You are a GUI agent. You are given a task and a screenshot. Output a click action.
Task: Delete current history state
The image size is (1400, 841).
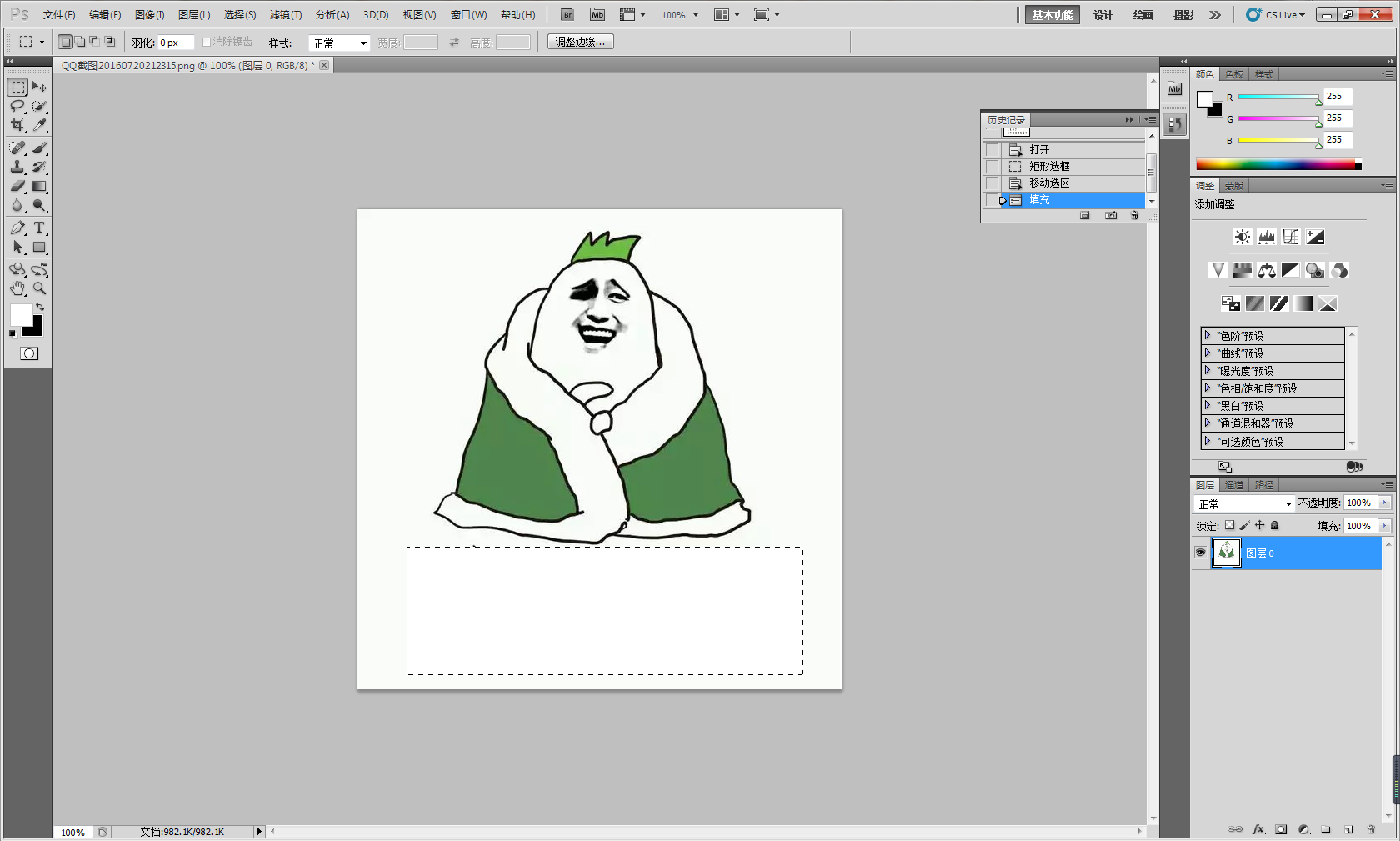(x=1134, y=215)
